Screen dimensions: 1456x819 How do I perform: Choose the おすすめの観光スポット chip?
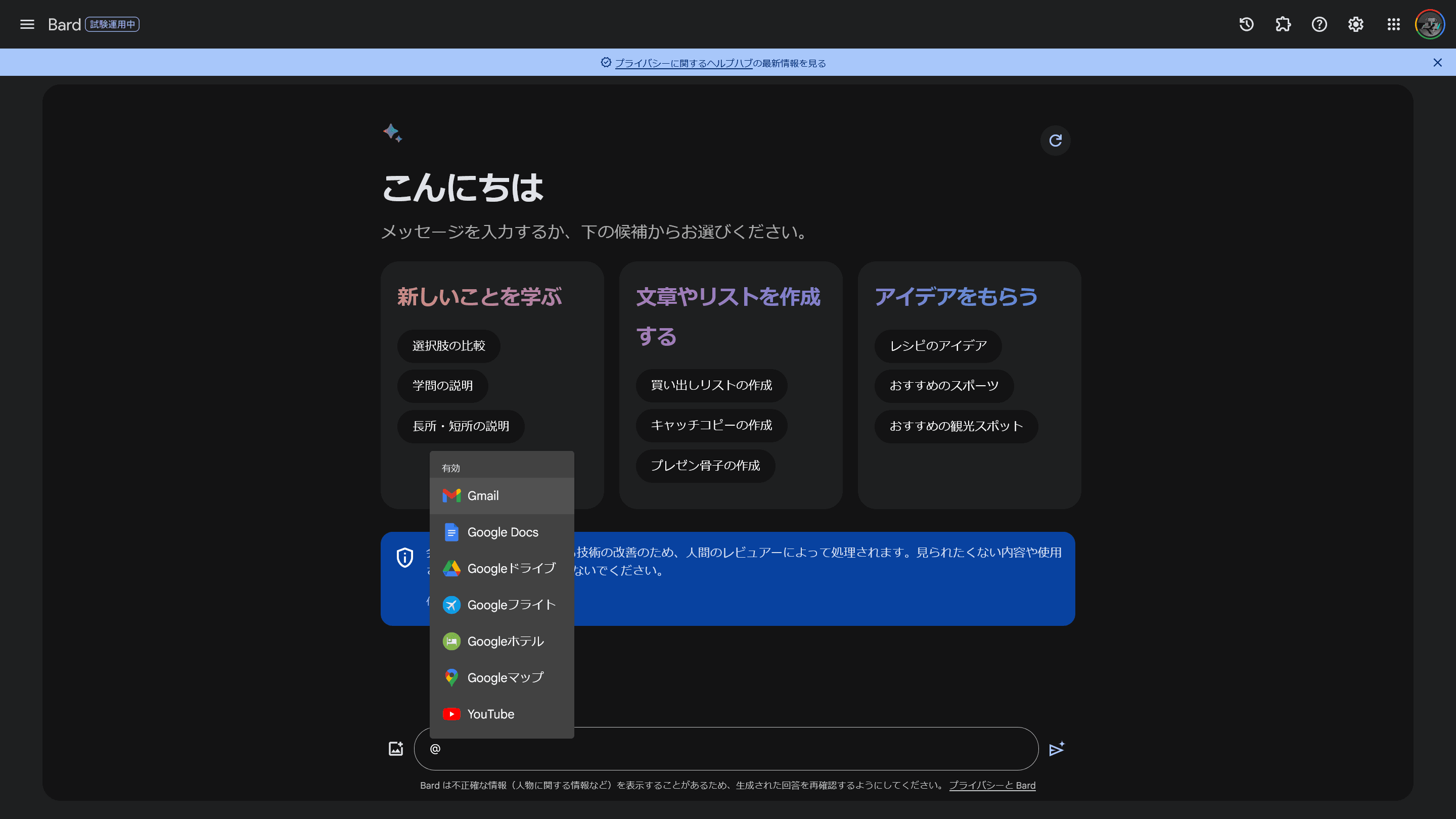[957, 426]
